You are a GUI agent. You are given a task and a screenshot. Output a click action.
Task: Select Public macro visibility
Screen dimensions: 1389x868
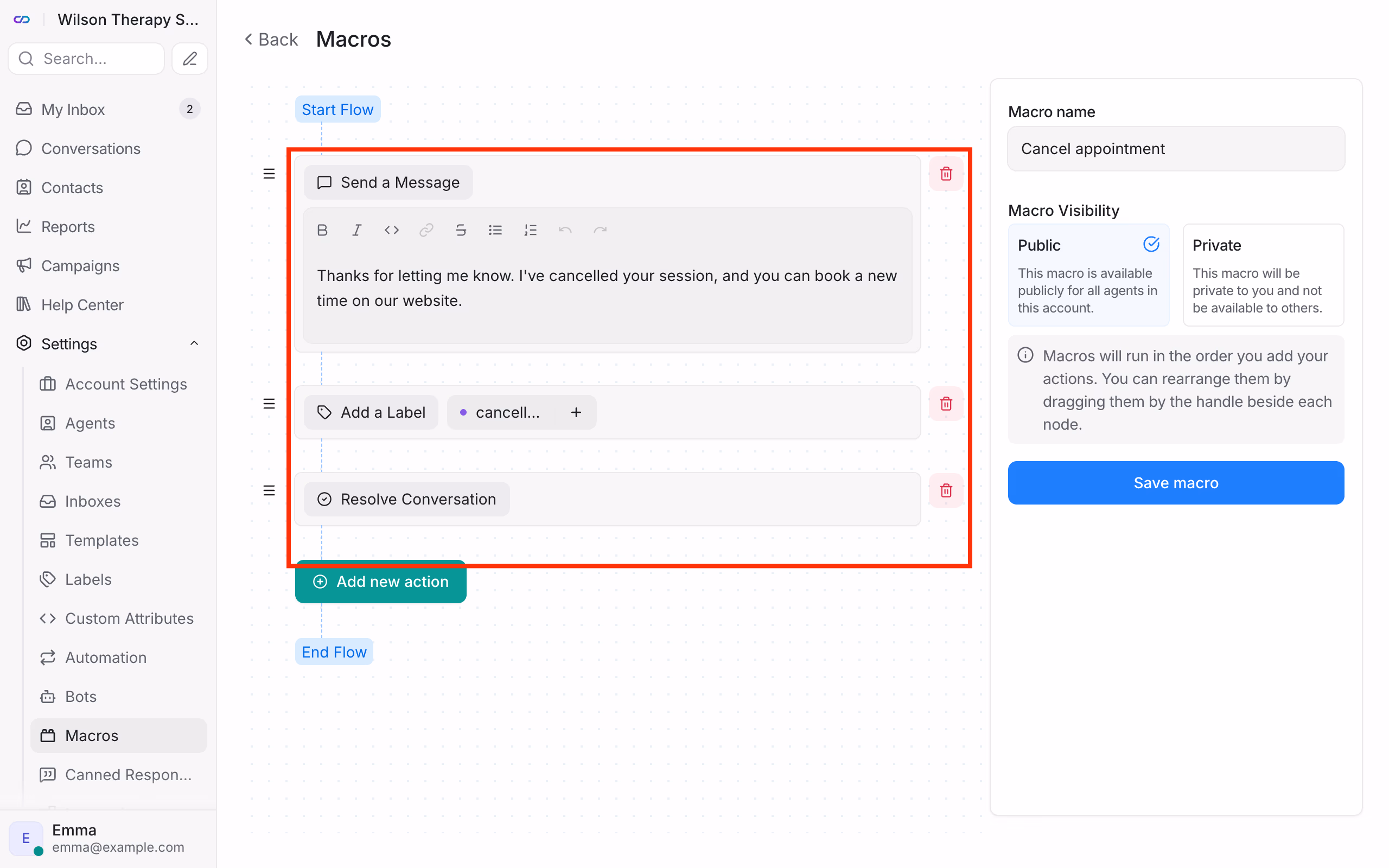1088,275
